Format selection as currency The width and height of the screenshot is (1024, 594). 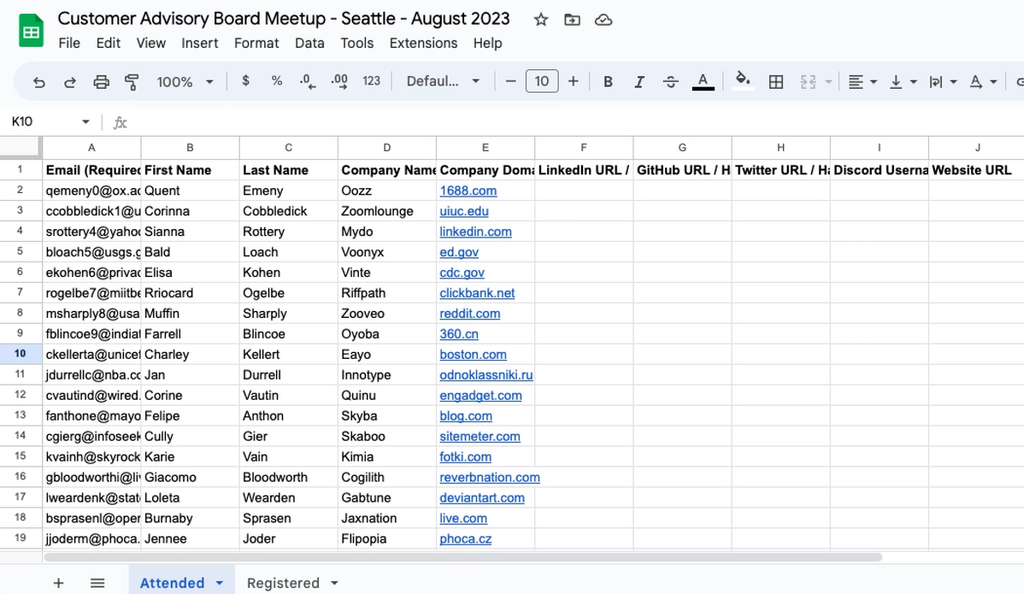246,82
